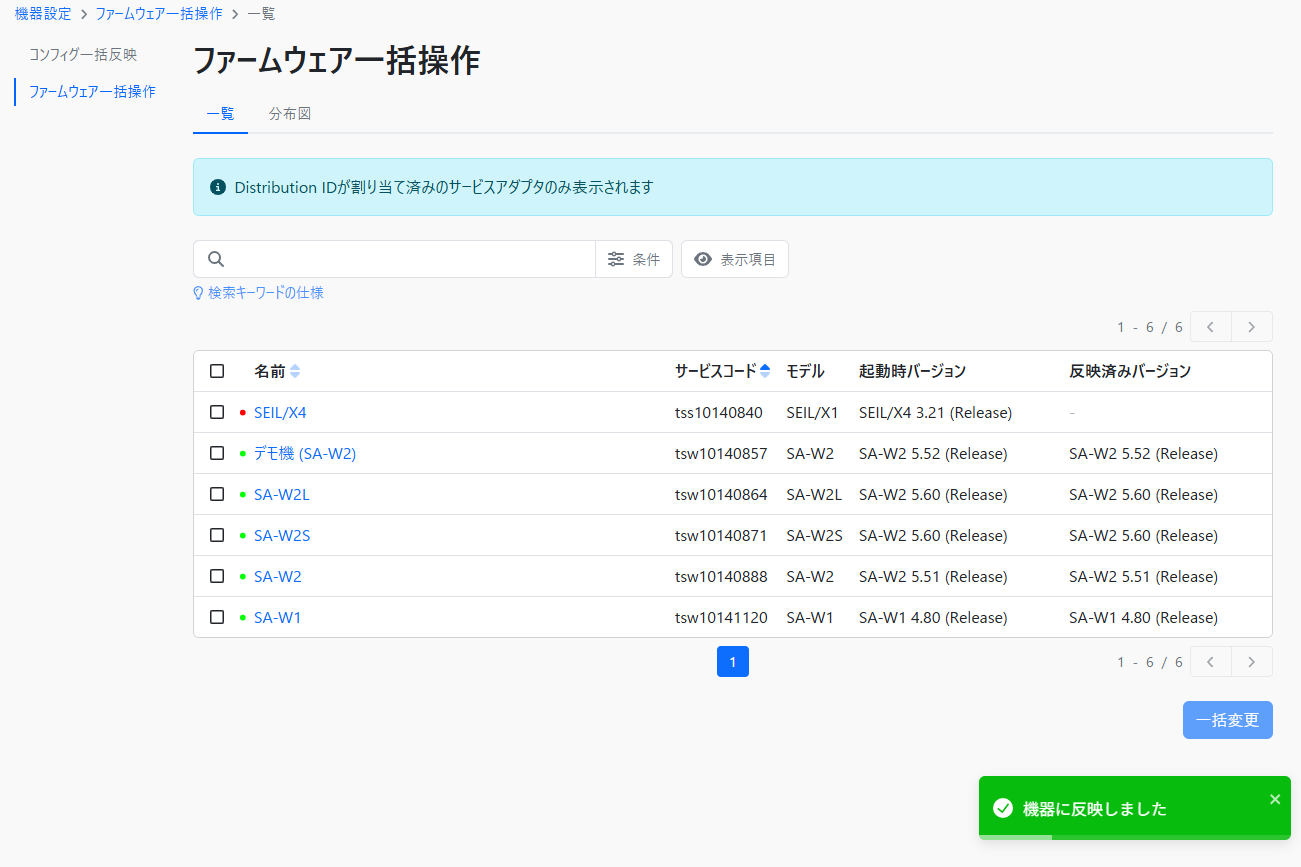
Task: Switch to the 分布図 tab
Action: [x=290, y=114]
